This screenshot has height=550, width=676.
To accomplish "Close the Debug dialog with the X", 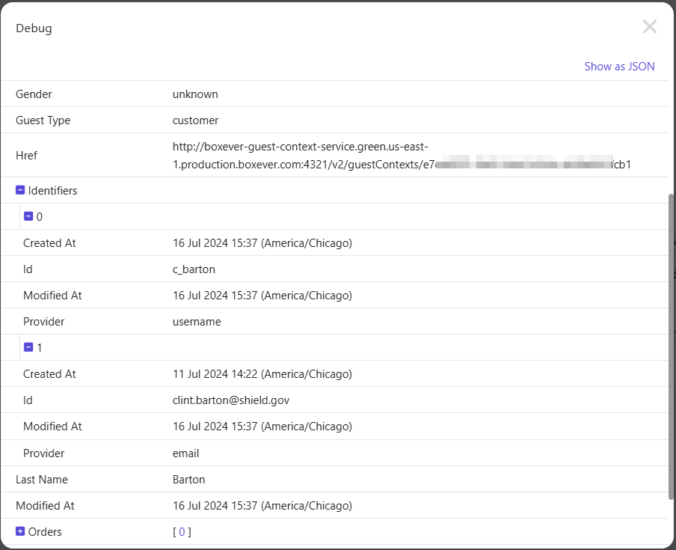I will 649,27.
